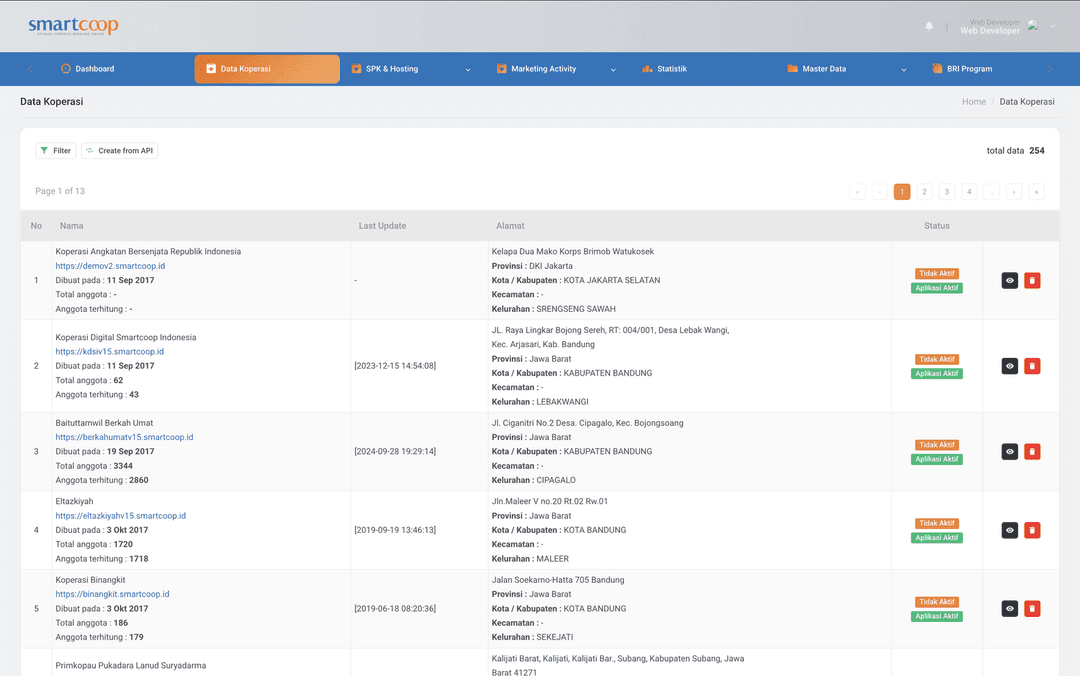Delete Koperasi Angkatan Bersenjata with trash icon
The width and height of the screenshot is (1080, 676).
tap(1032, 280)
